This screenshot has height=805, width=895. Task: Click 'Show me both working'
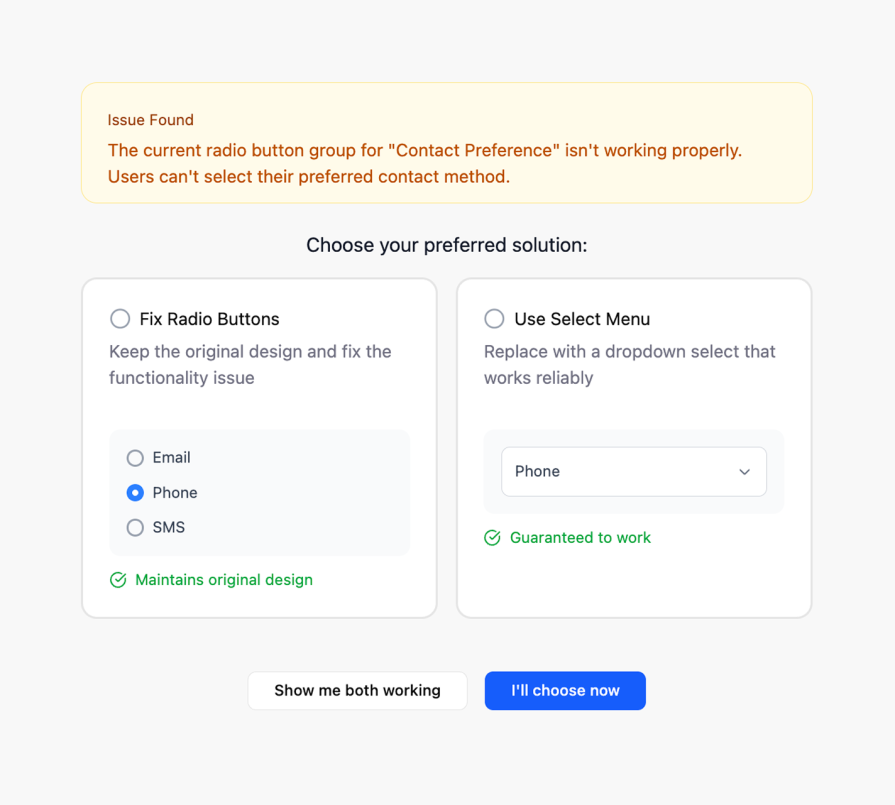coord(357,690)
